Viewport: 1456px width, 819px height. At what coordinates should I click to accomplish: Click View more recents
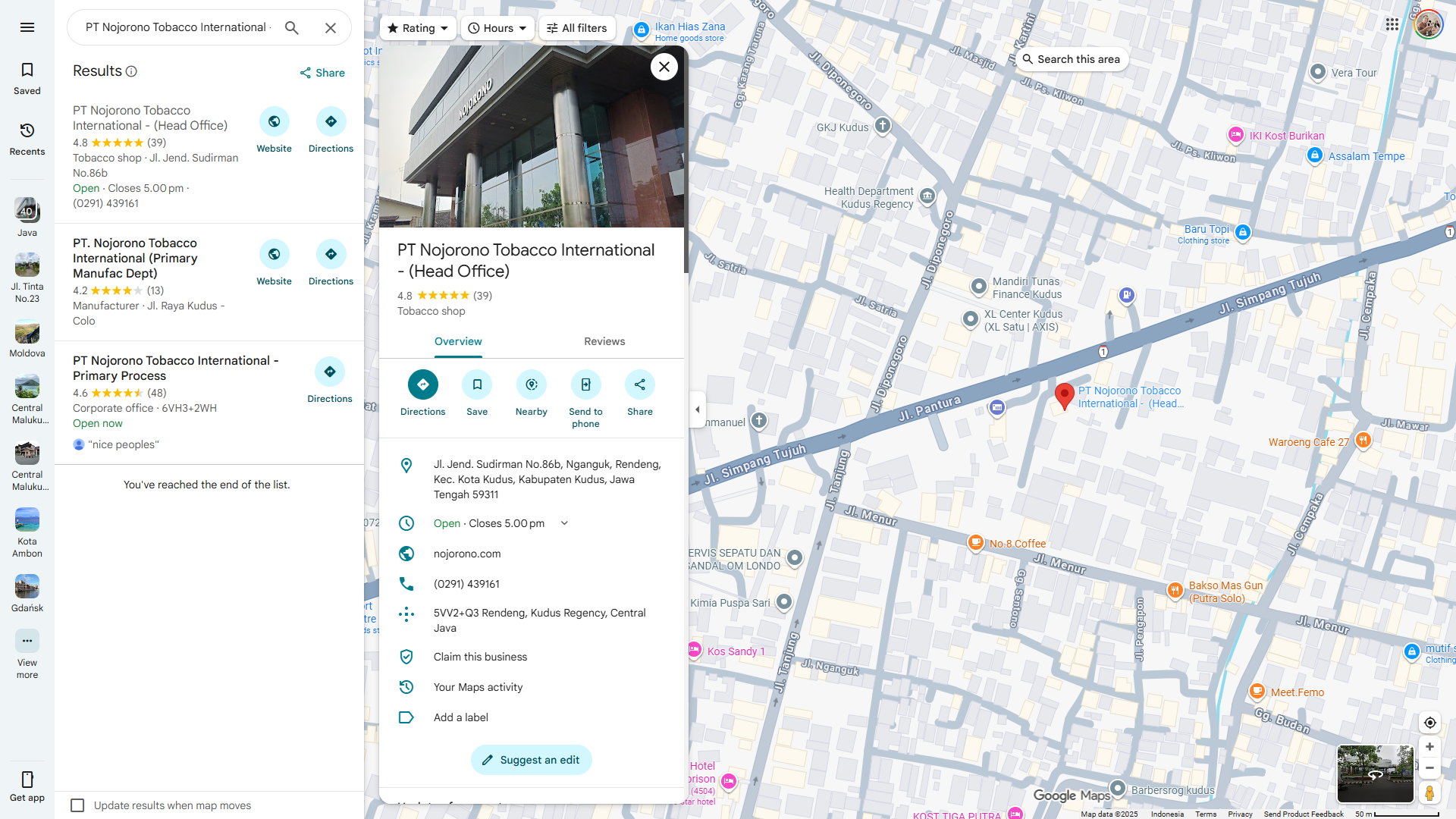click(27, 654)
